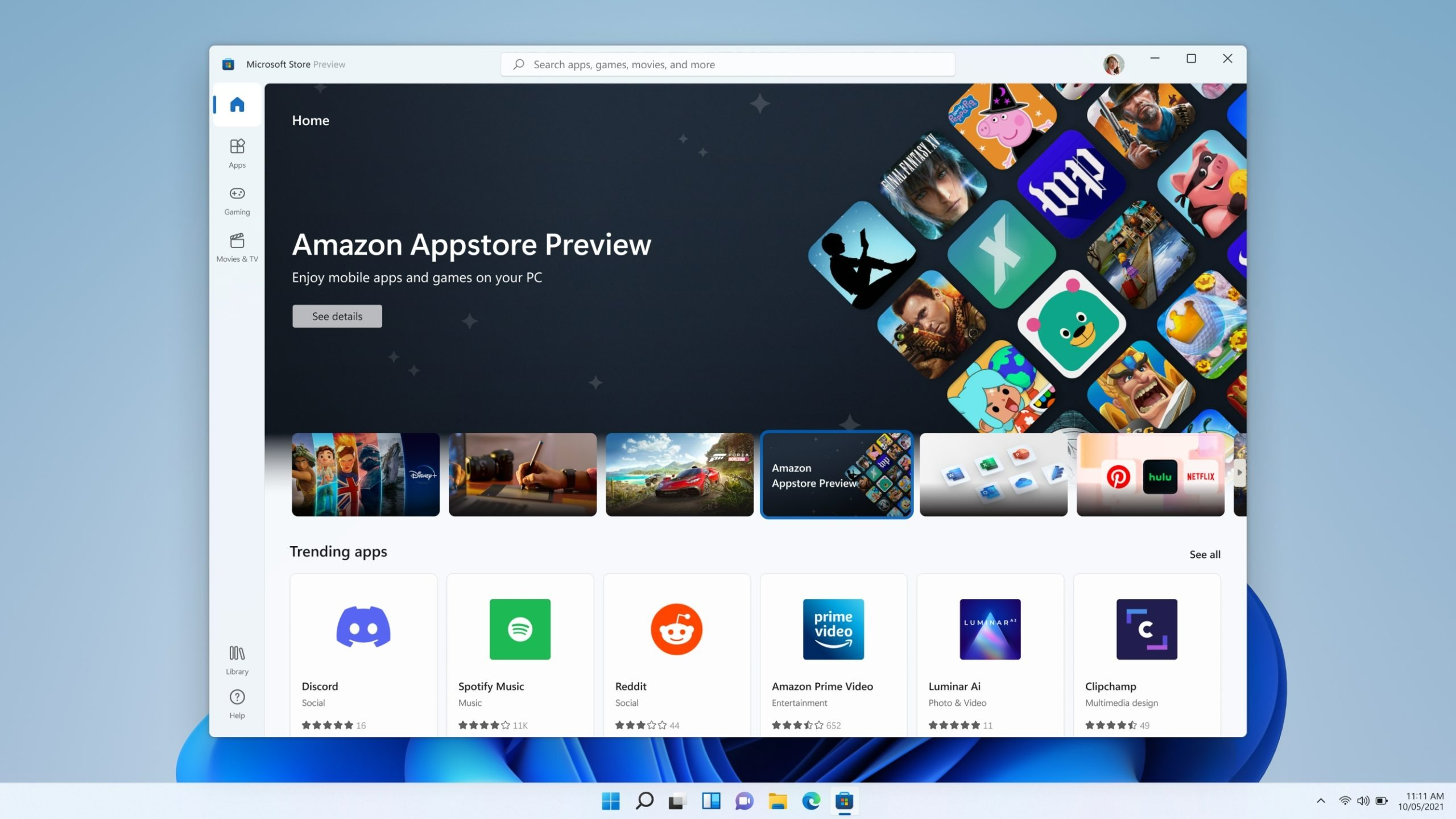Select Clipchamp icon in Trending apps
This screenshot has width=1456, height=819.
pyautogui.click(x=1146, y=629)
